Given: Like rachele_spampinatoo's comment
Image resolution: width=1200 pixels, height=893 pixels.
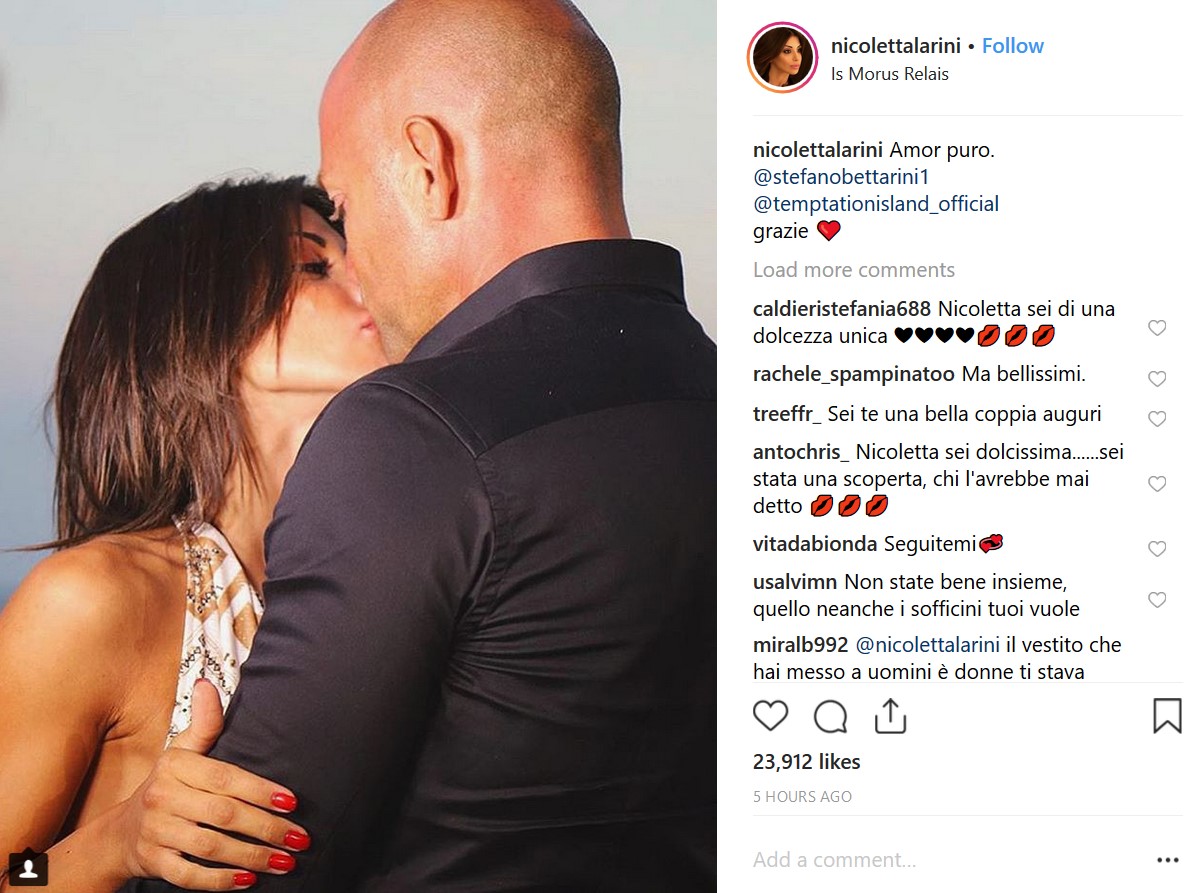Looking at the screenshot, I should [x=1157, y=379].
